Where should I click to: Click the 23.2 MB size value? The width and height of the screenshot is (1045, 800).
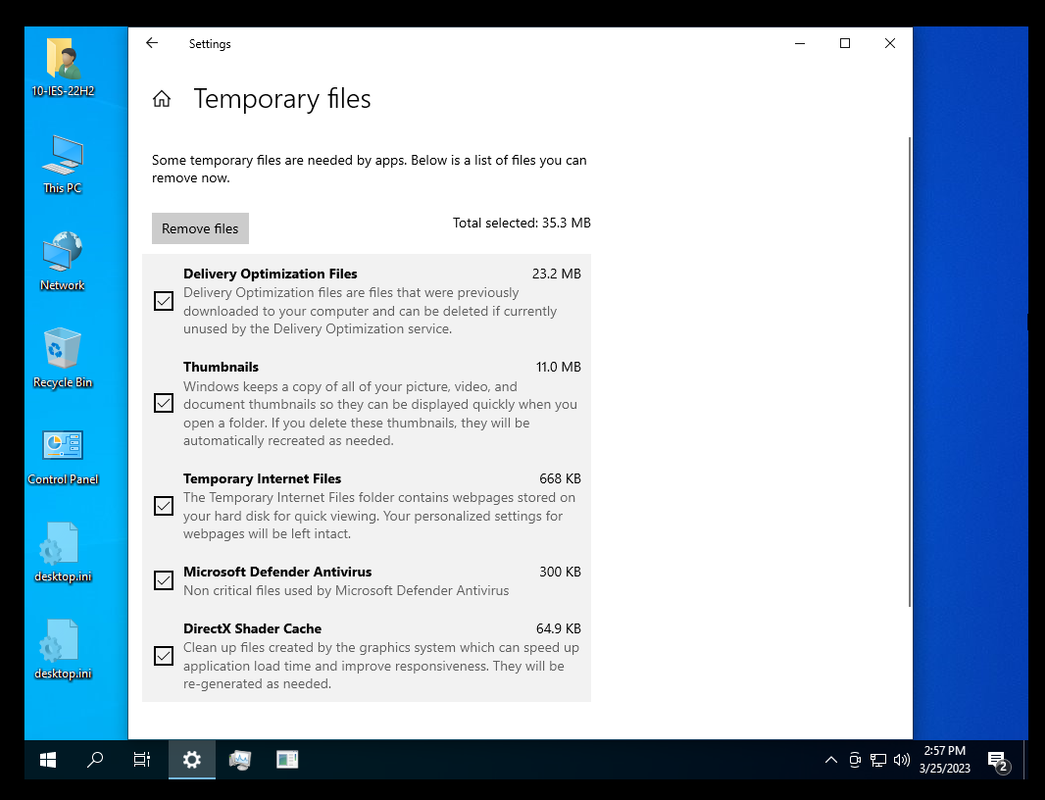[556, 274]
